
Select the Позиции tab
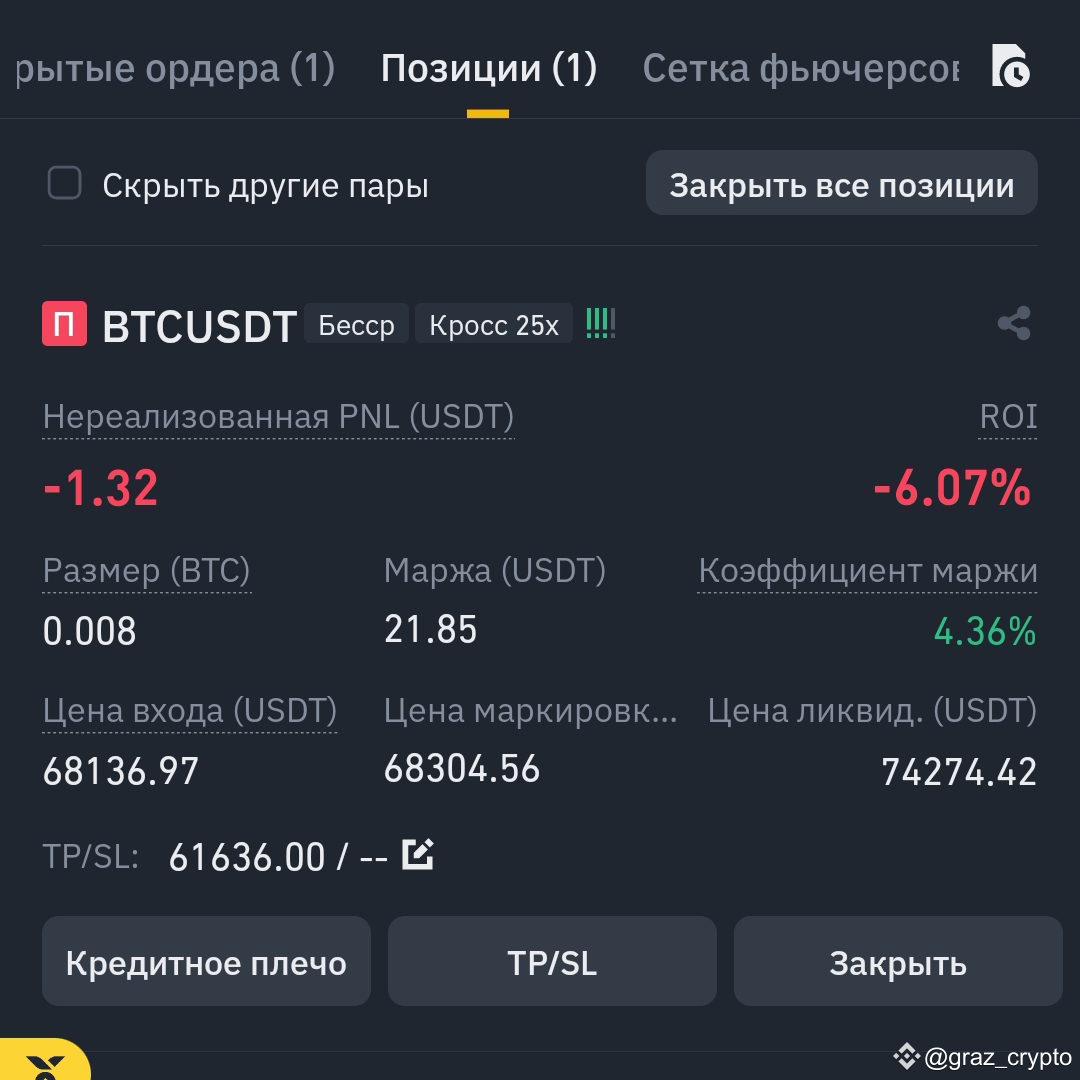tap(487, 68)
